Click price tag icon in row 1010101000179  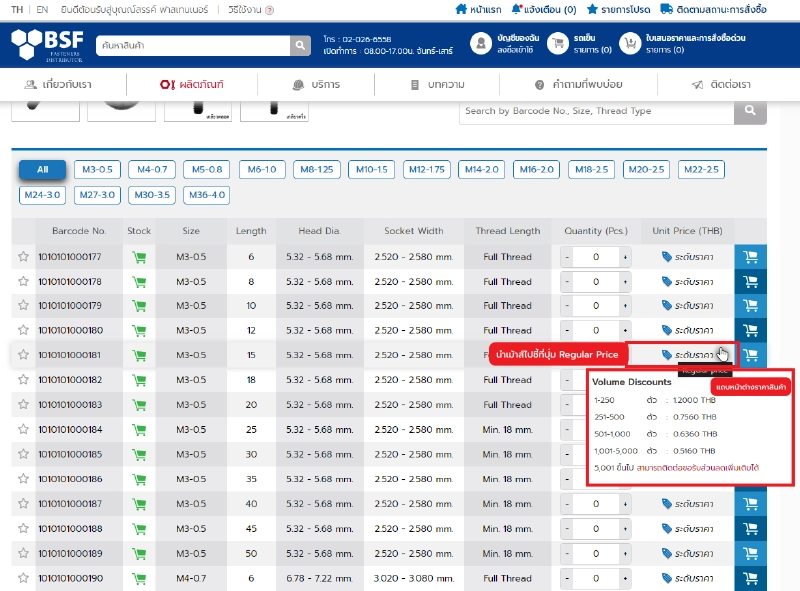[667, 306]
